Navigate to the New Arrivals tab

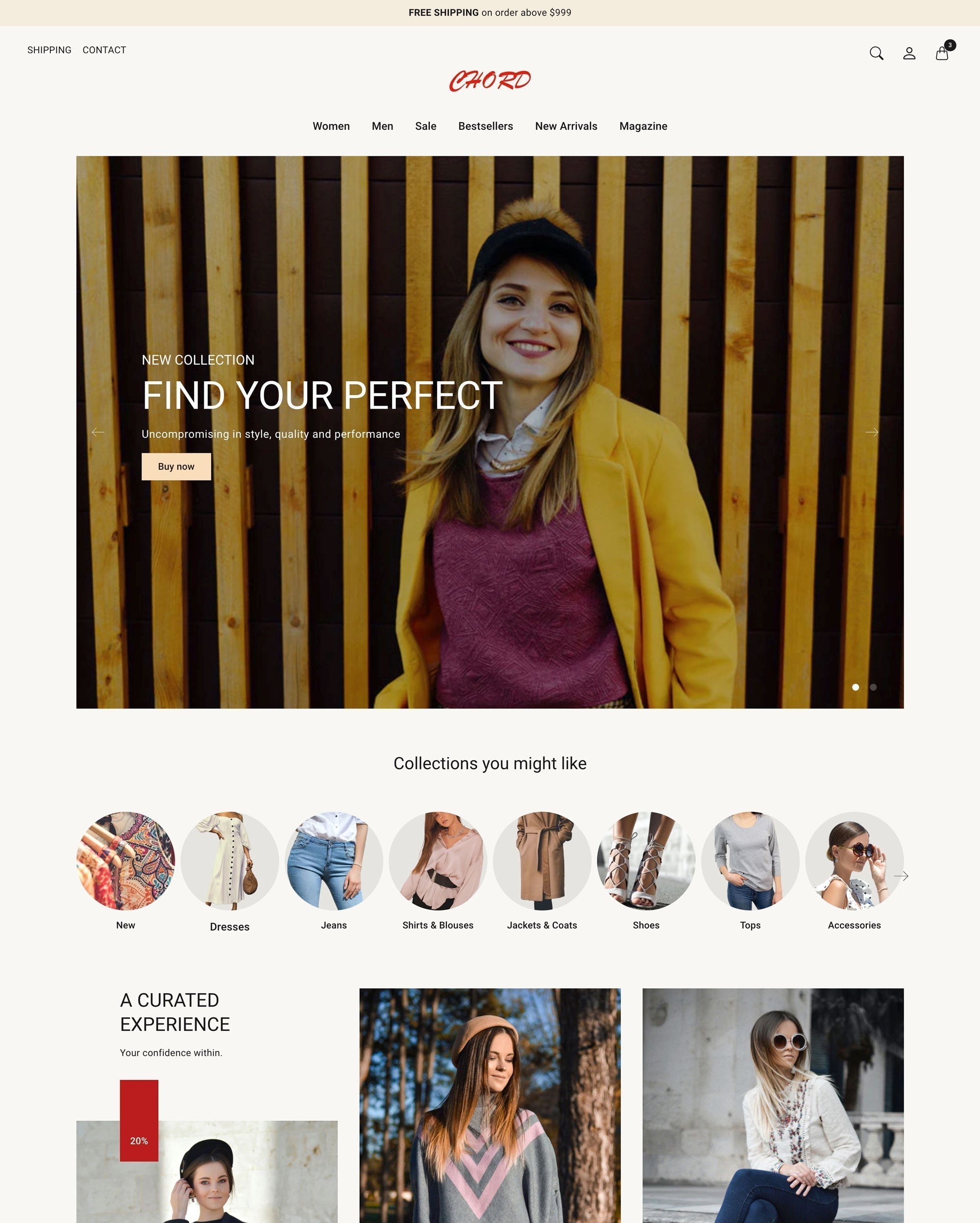click(x=566, y=126)
